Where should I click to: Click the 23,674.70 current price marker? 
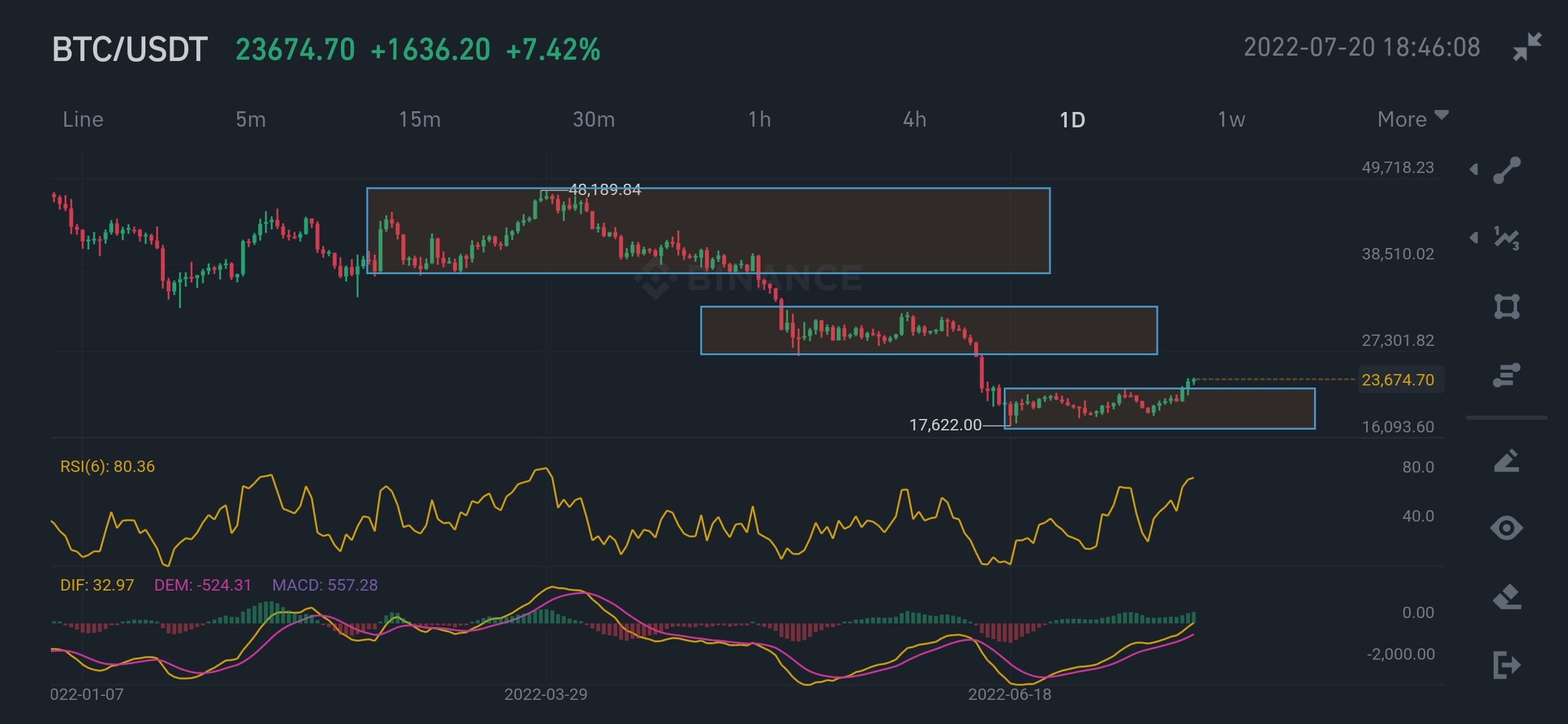1398,380
